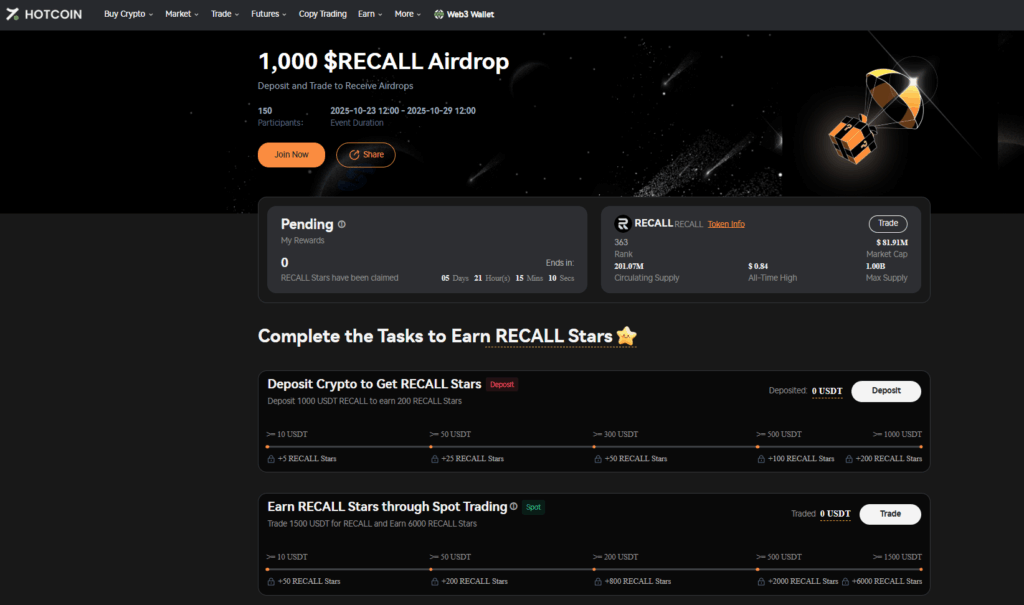Open the More dropdown in navigation
Viewport: 1024px width, 605px height.
[408, 14]
